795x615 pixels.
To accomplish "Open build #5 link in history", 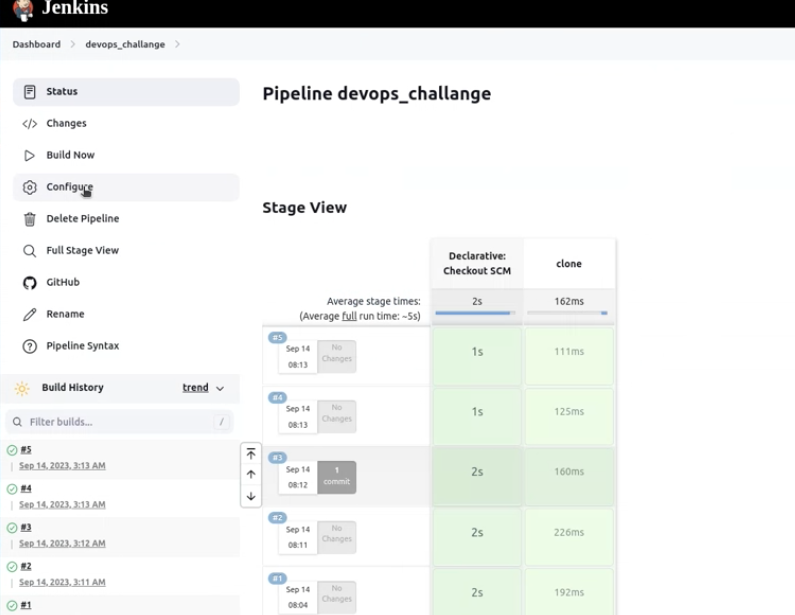I will [26, 450].
